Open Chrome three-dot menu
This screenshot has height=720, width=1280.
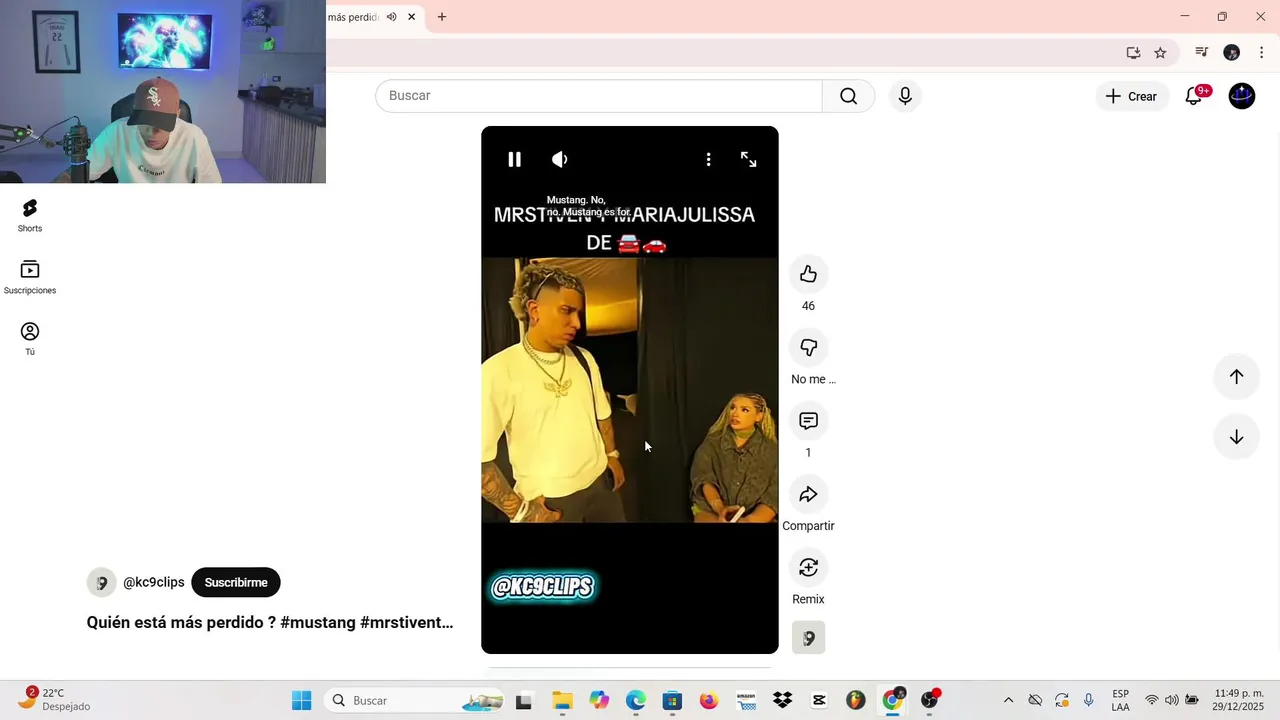click(1262, 53)
